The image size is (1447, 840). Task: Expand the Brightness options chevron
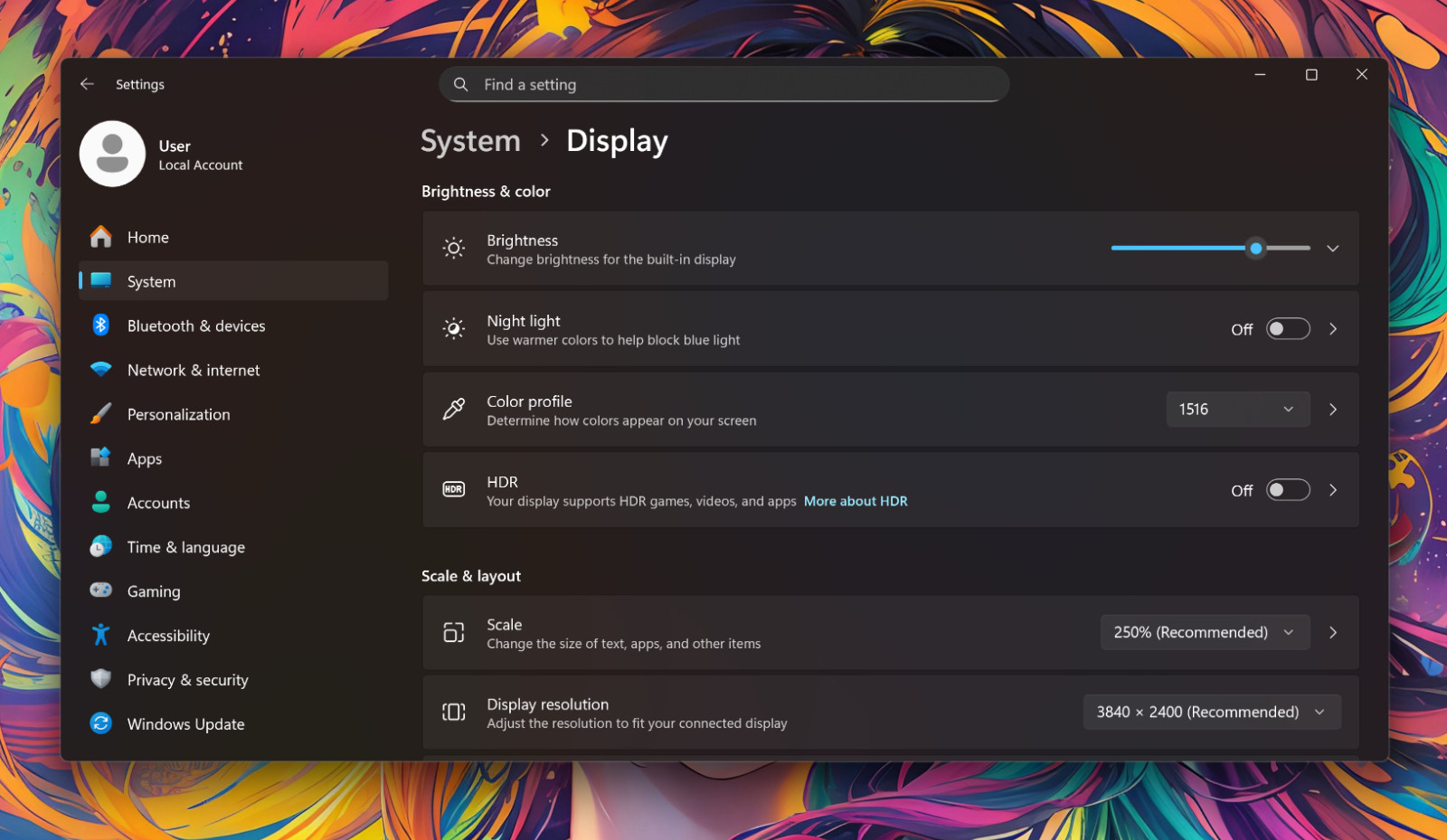point(1333,249)
